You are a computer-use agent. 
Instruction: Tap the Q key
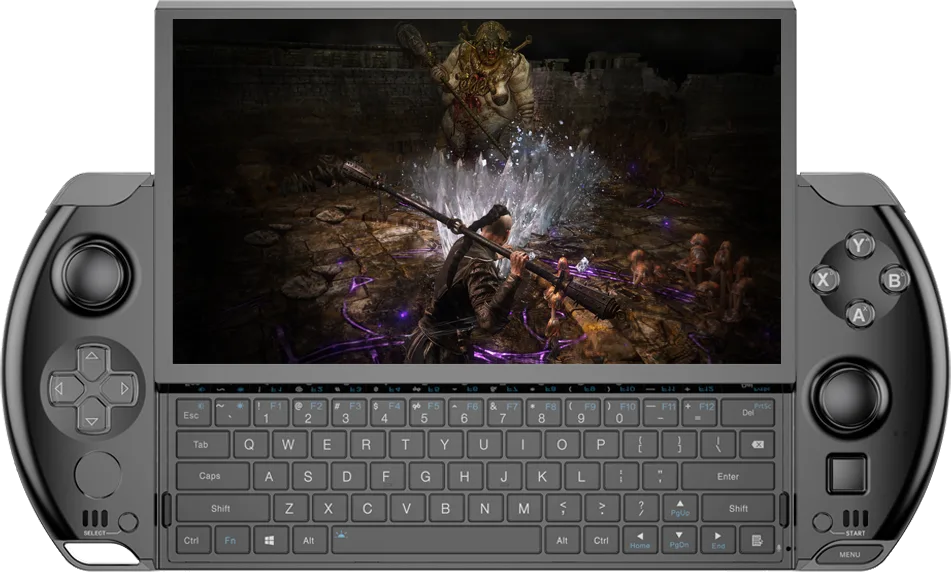click(x=250, y=445)
